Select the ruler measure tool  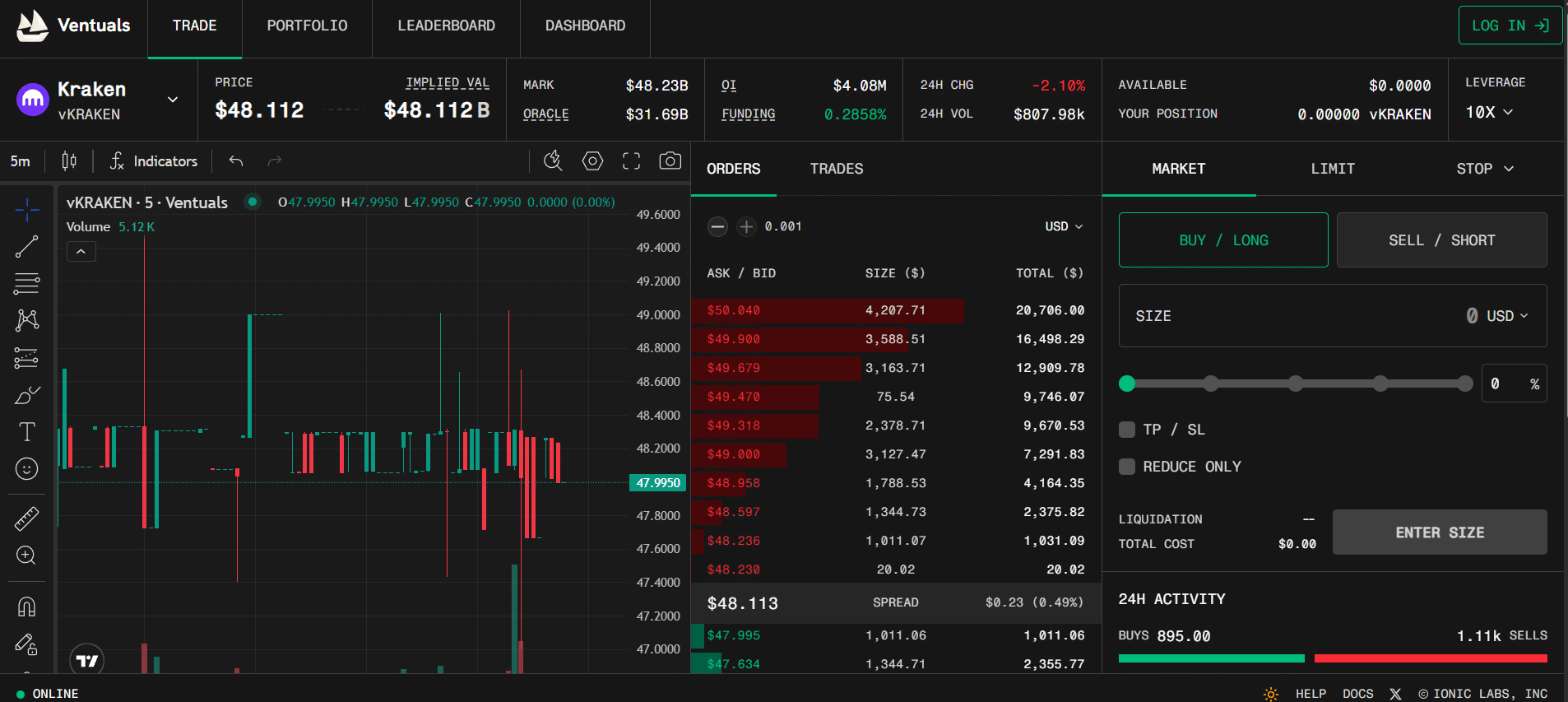point(26,518)
